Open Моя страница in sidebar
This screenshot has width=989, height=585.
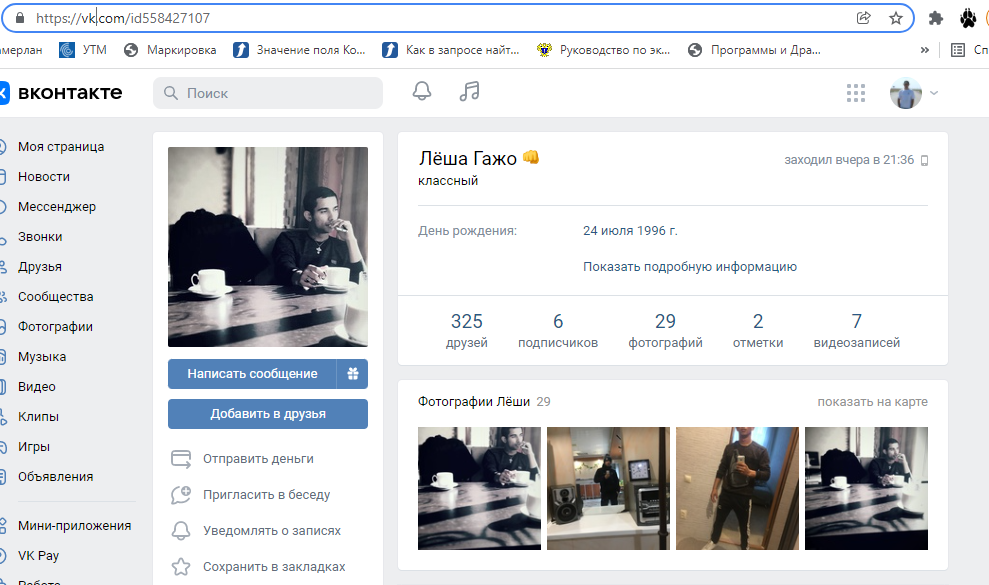pyautogui.click(x=61, y=146)
